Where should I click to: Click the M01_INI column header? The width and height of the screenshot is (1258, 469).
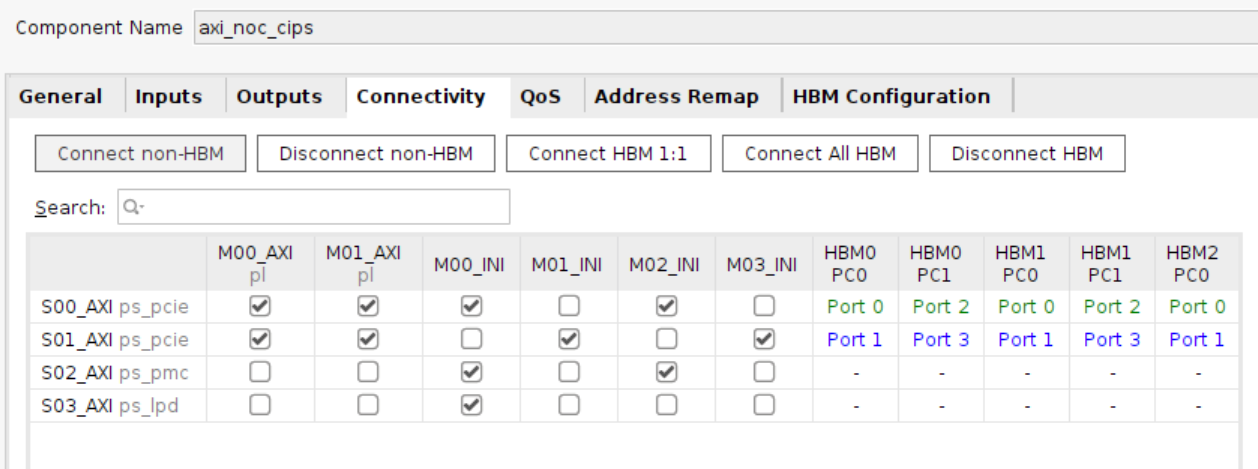point(568,264)
